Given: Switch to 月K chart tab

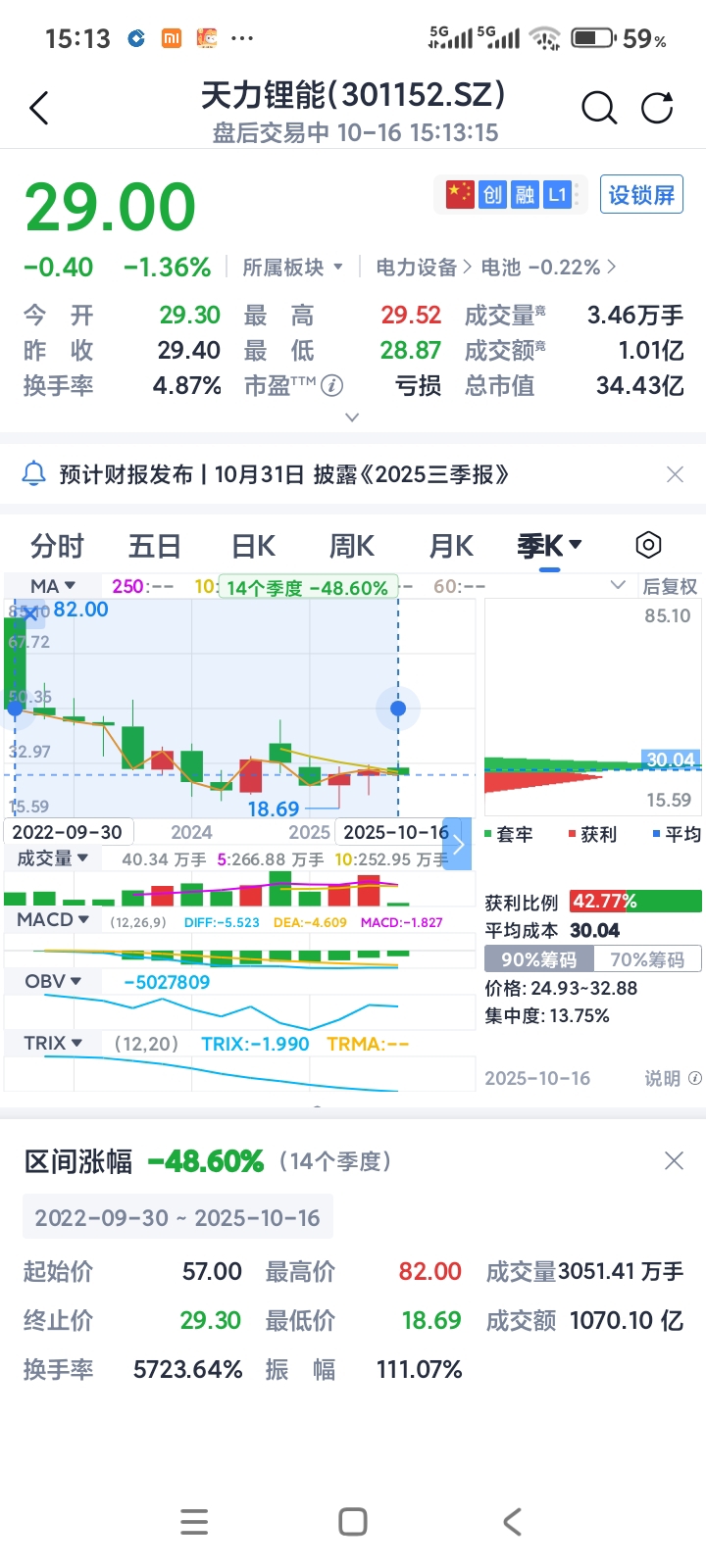Looking at the screenshot, I should coord(451,546).
